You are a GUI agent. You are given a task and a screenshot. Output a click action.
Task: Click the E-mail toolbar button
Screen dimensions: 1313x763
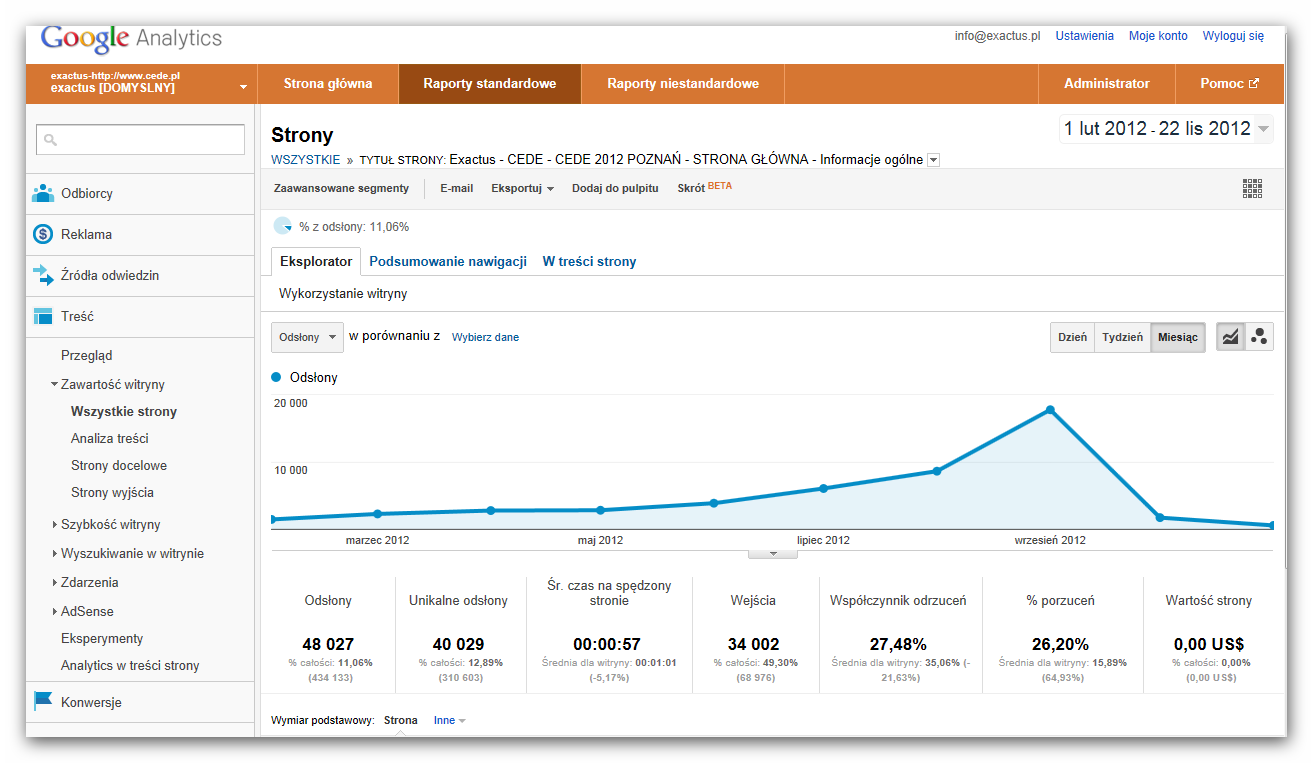(x=456, y=188)
